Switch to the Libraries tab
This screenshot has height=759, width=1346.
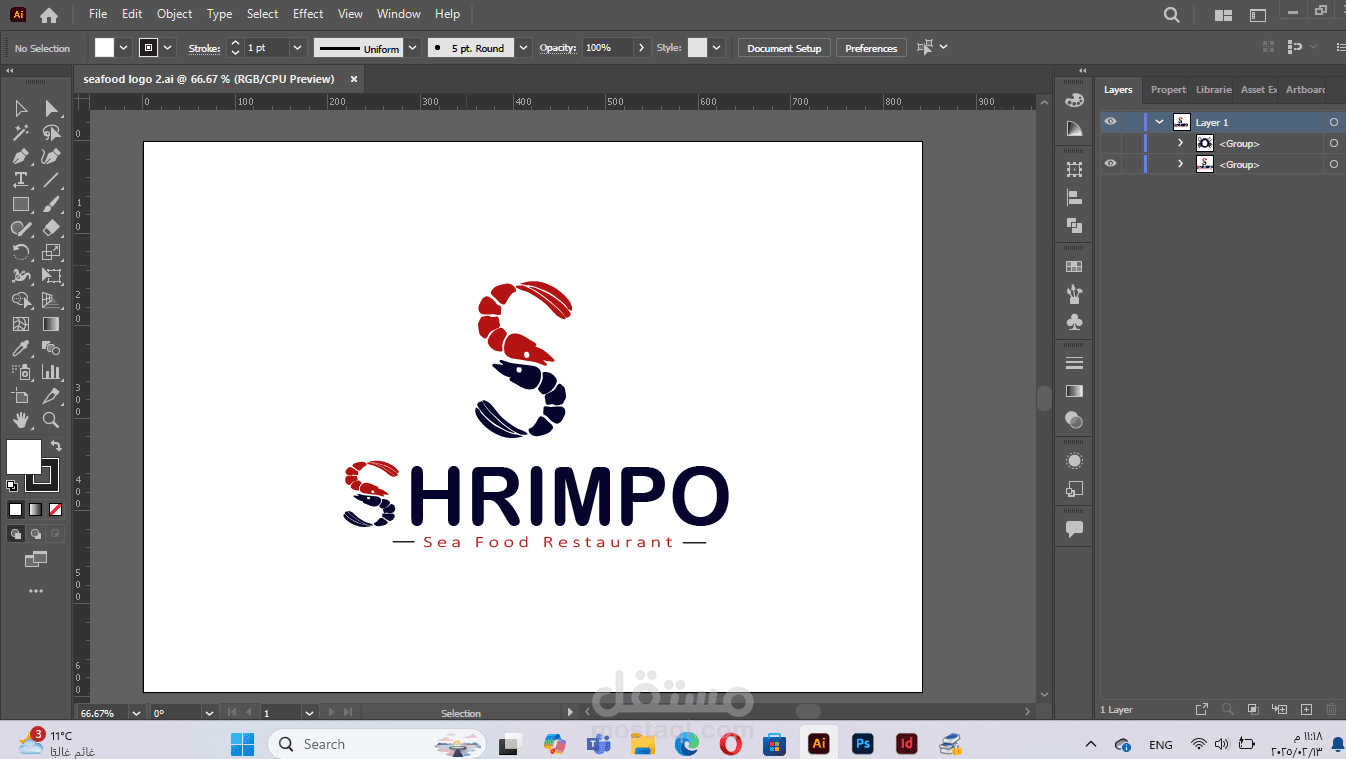[1213, 89]
